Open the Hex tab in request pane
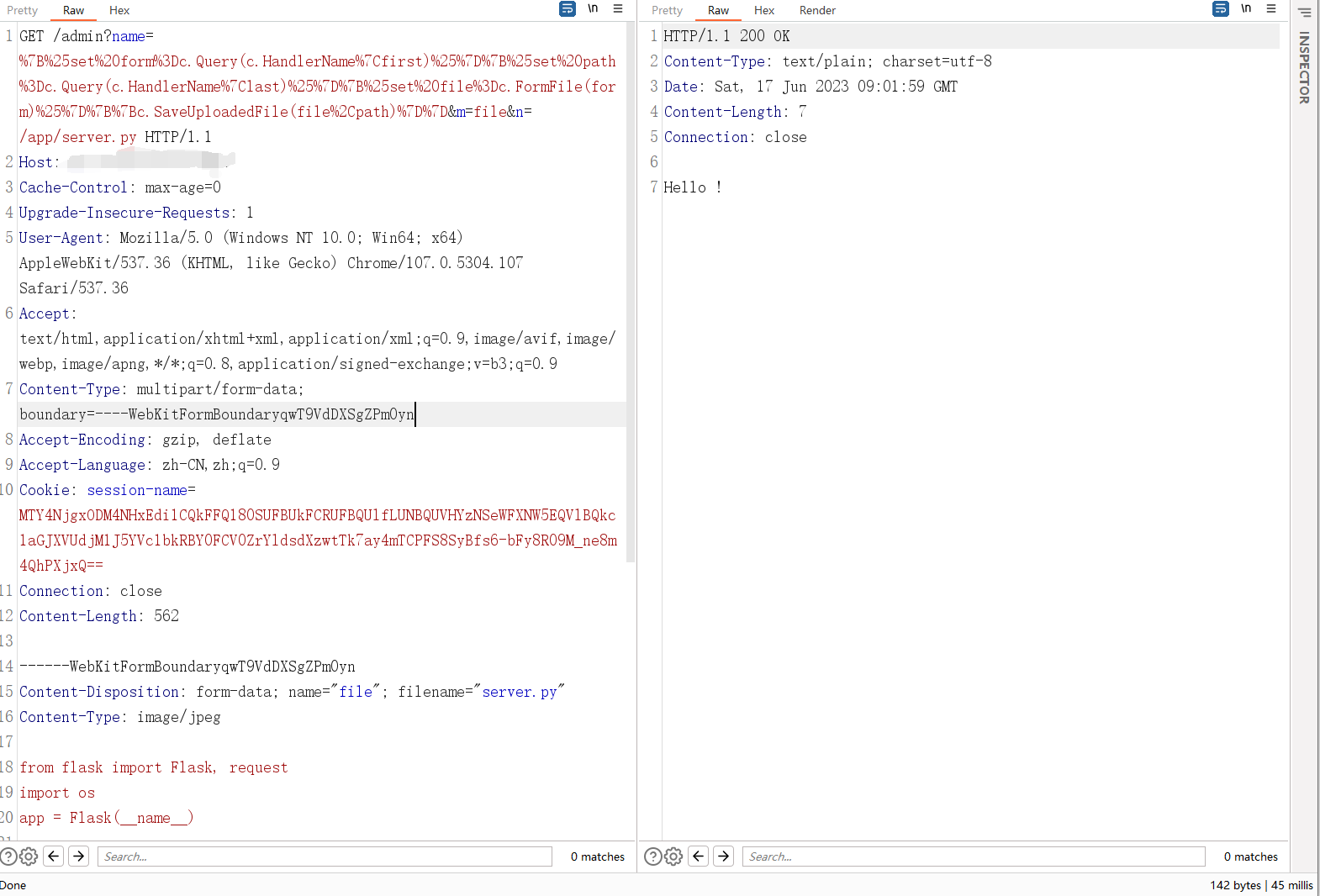Image resolution: width=1320 pixels, height=896 pixels. pos(119,10)
